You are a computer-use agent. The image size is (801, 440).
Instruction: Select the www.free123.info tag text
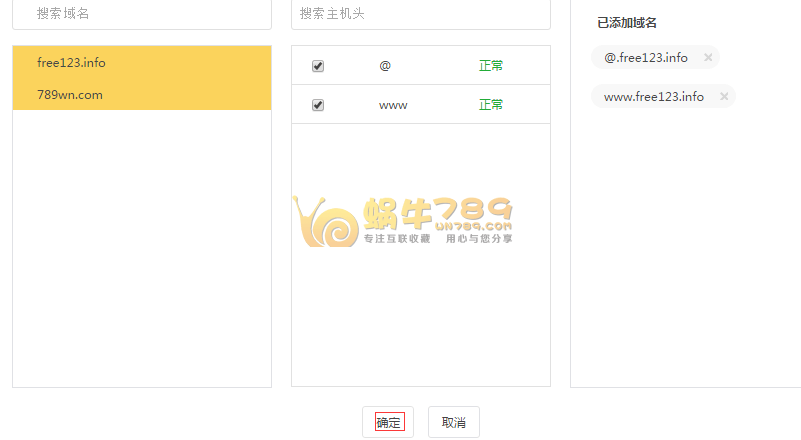click(654, 97)
